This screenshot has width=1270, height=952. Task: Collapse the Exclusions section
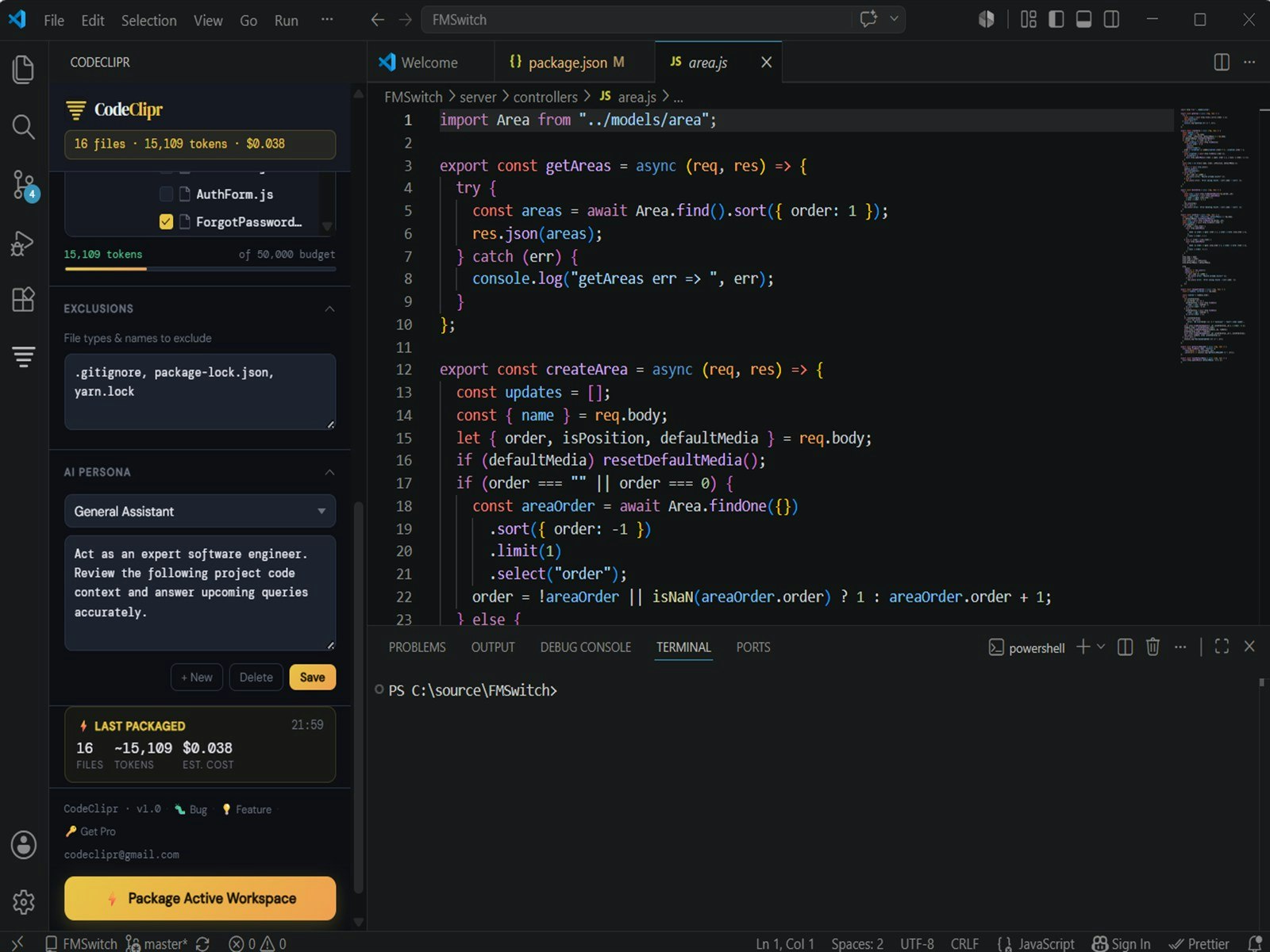click(x=329, y=309)
